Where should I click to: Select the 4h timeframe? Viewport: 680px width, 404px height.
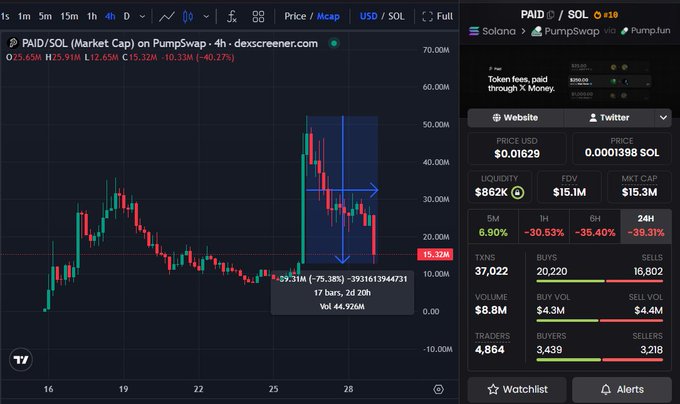click(x=110, y=16)
